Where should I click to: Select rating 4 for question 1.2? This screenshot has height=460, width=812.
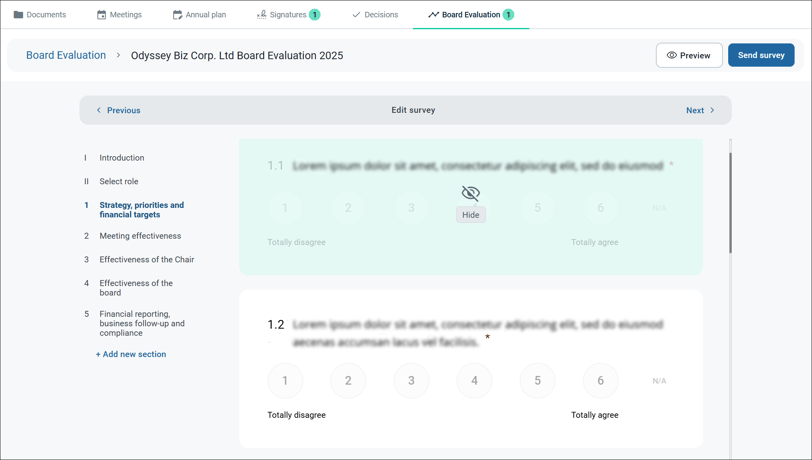[x=474, y=381]
